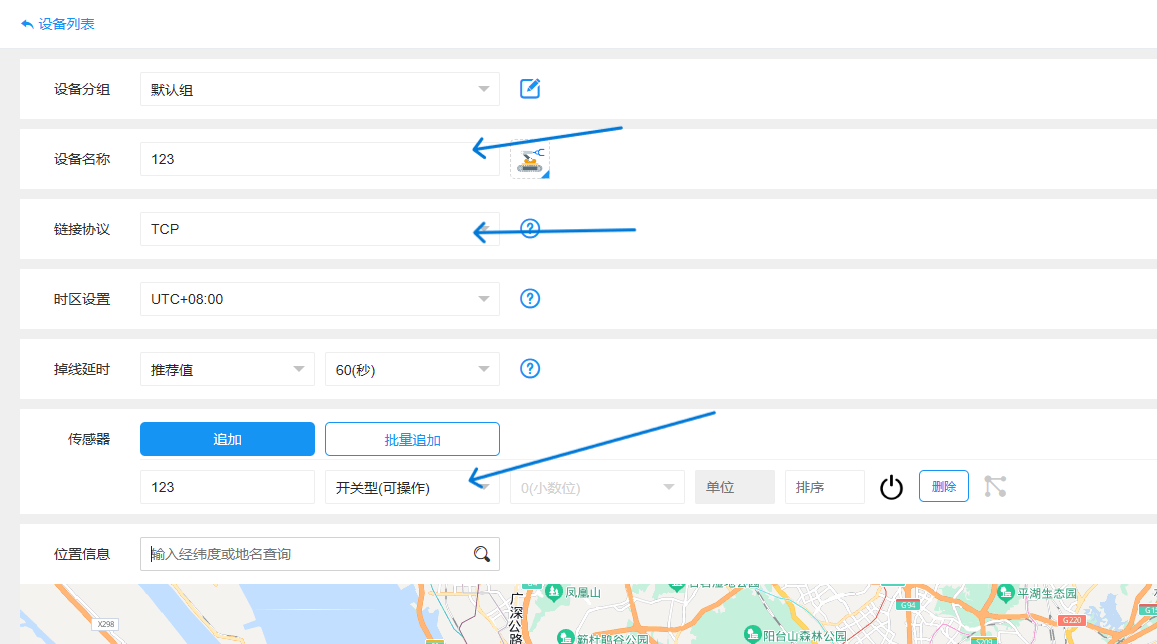Click the magnifier search icon in 位置信息
The image size is (1157, 644).
pyautogui.click(x=481, y=553)
